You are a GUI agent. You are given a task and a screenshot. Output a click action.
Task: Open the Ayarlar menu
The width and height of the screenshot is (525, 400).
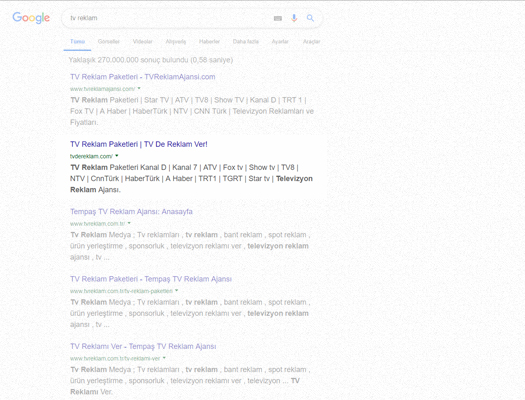(x=280, y=42)
